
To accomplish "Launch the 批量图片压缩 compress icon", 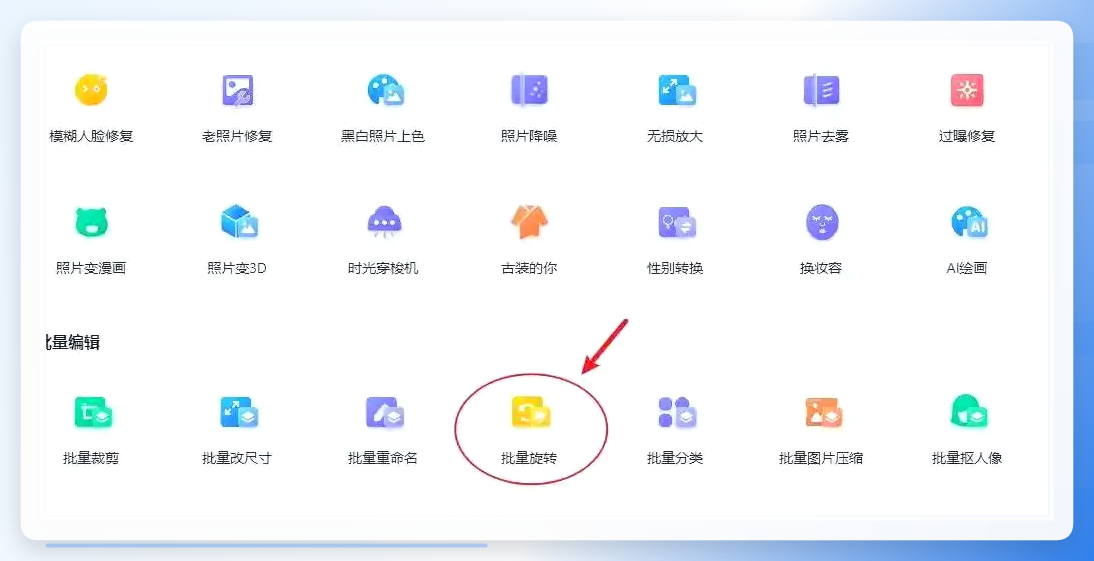I will click(823, 412).
